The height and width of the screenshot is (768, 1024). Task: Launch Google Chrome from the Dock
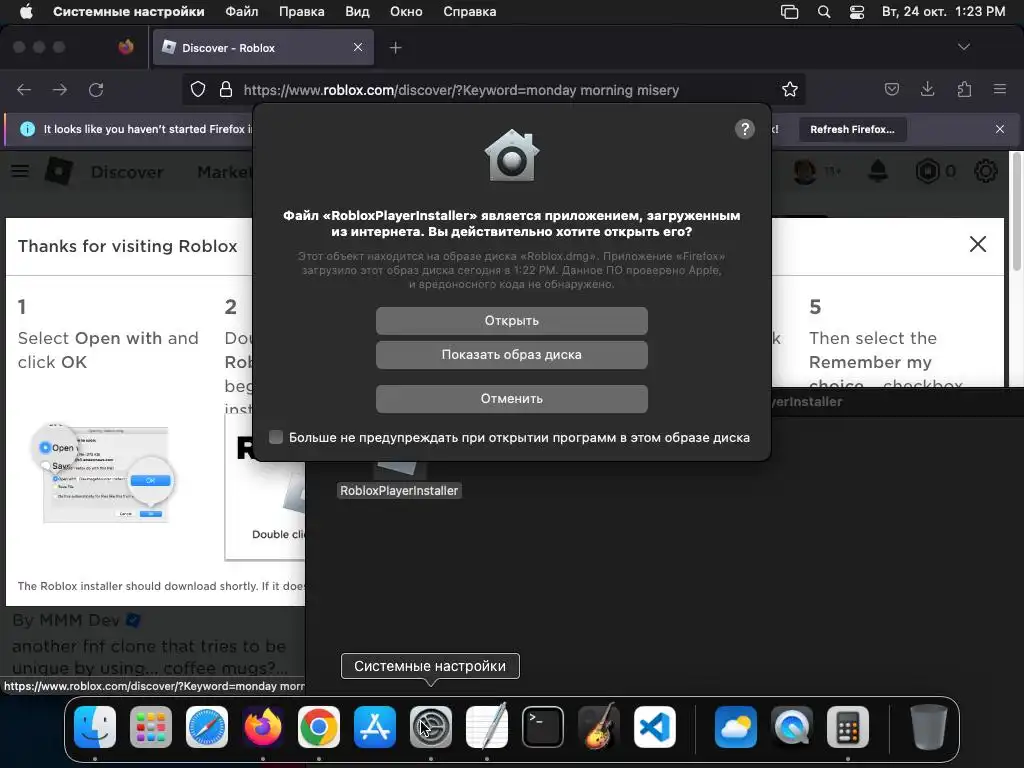click(x=319, y=727)
